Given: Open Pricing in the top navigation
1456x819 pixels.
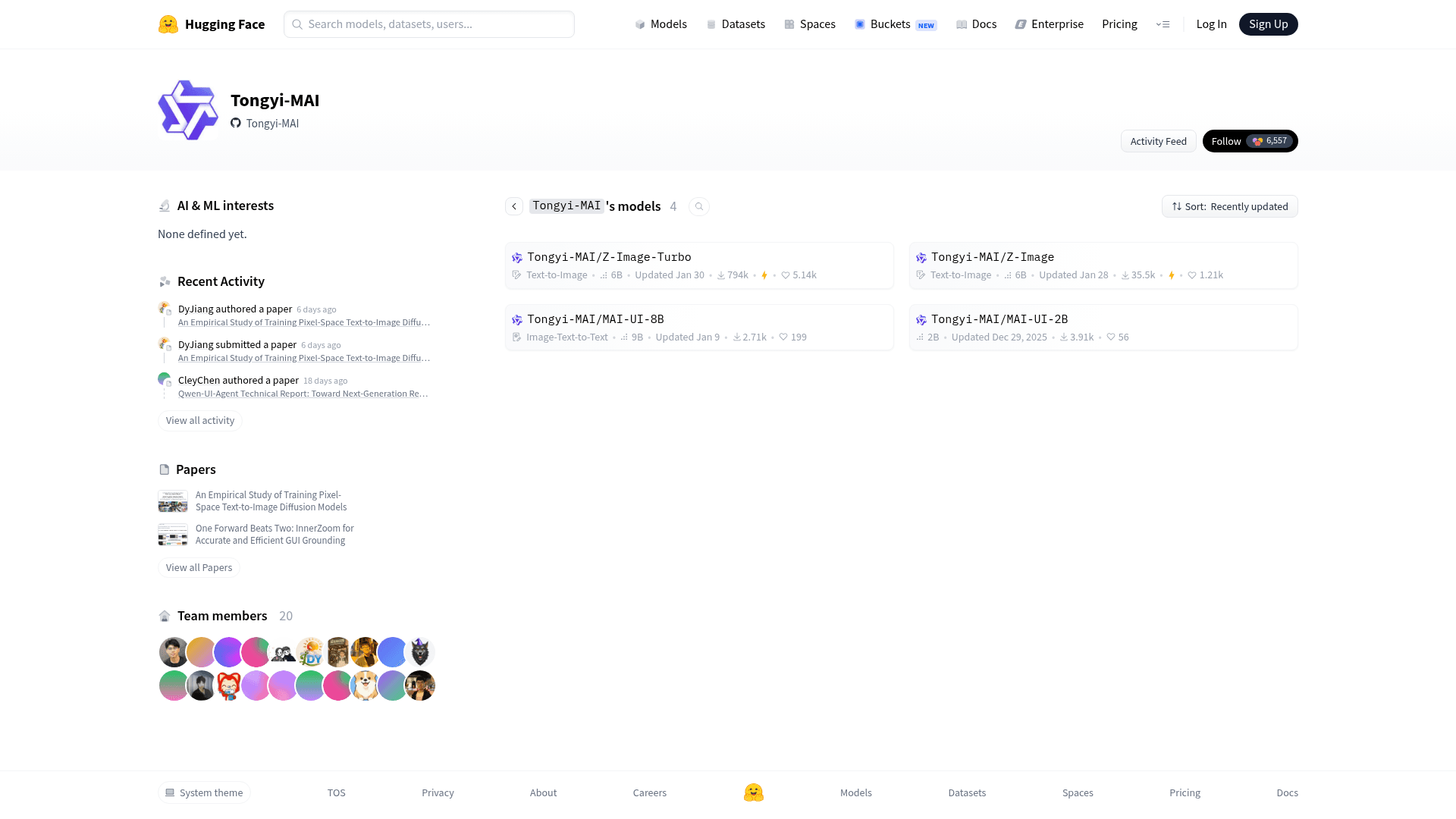Looking at the screenshot, I should click(x=1119, y=24).
